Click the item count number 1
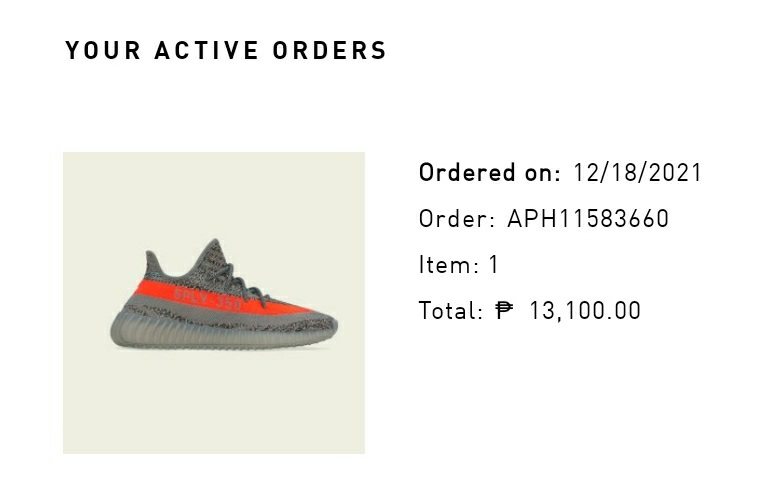763x483 pixels. [494, 265]
